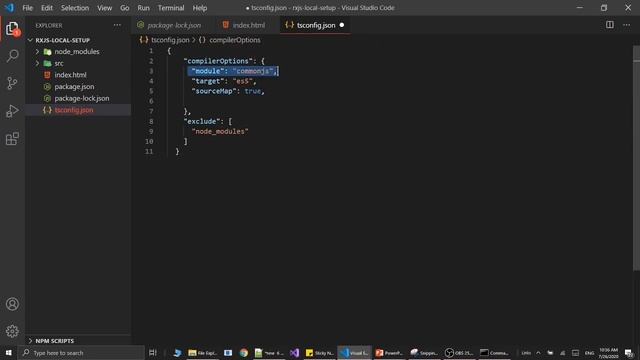Open the Explorer view in activity bar
Viewport: 640px width, 360px height.
[12, 29]
